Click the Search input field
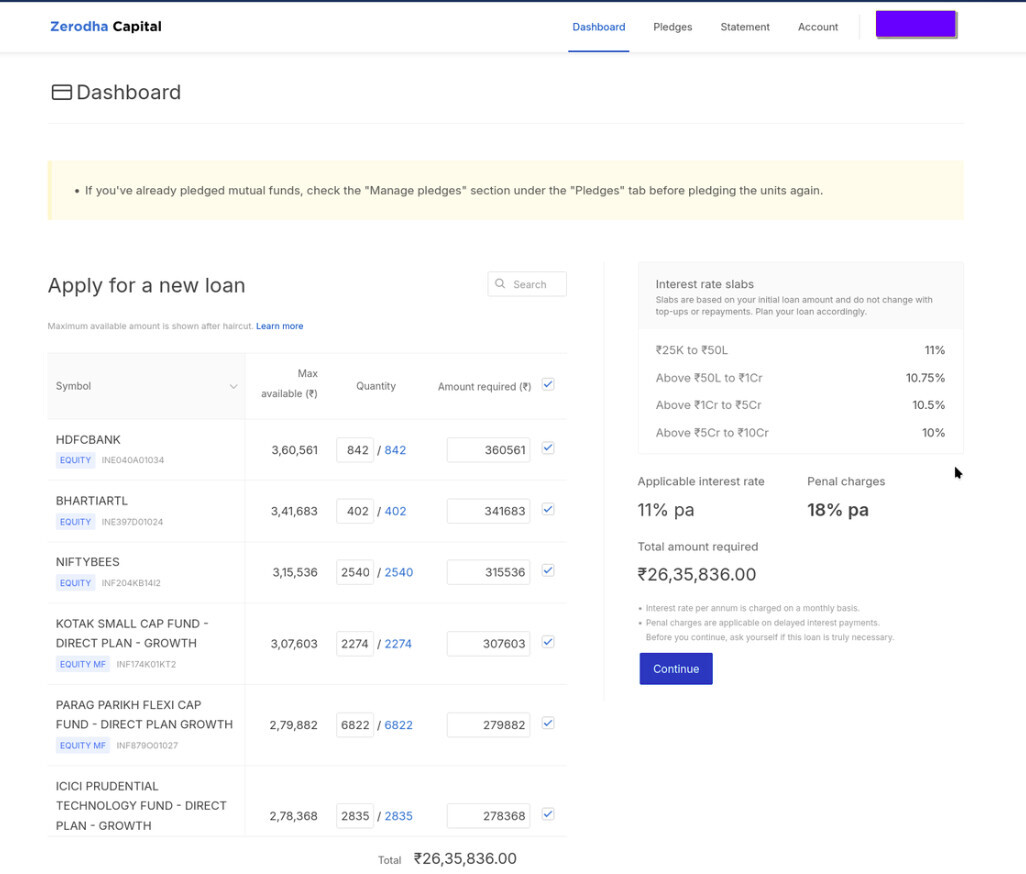The height and width of the screenshot is (874, 1026). 537,284
